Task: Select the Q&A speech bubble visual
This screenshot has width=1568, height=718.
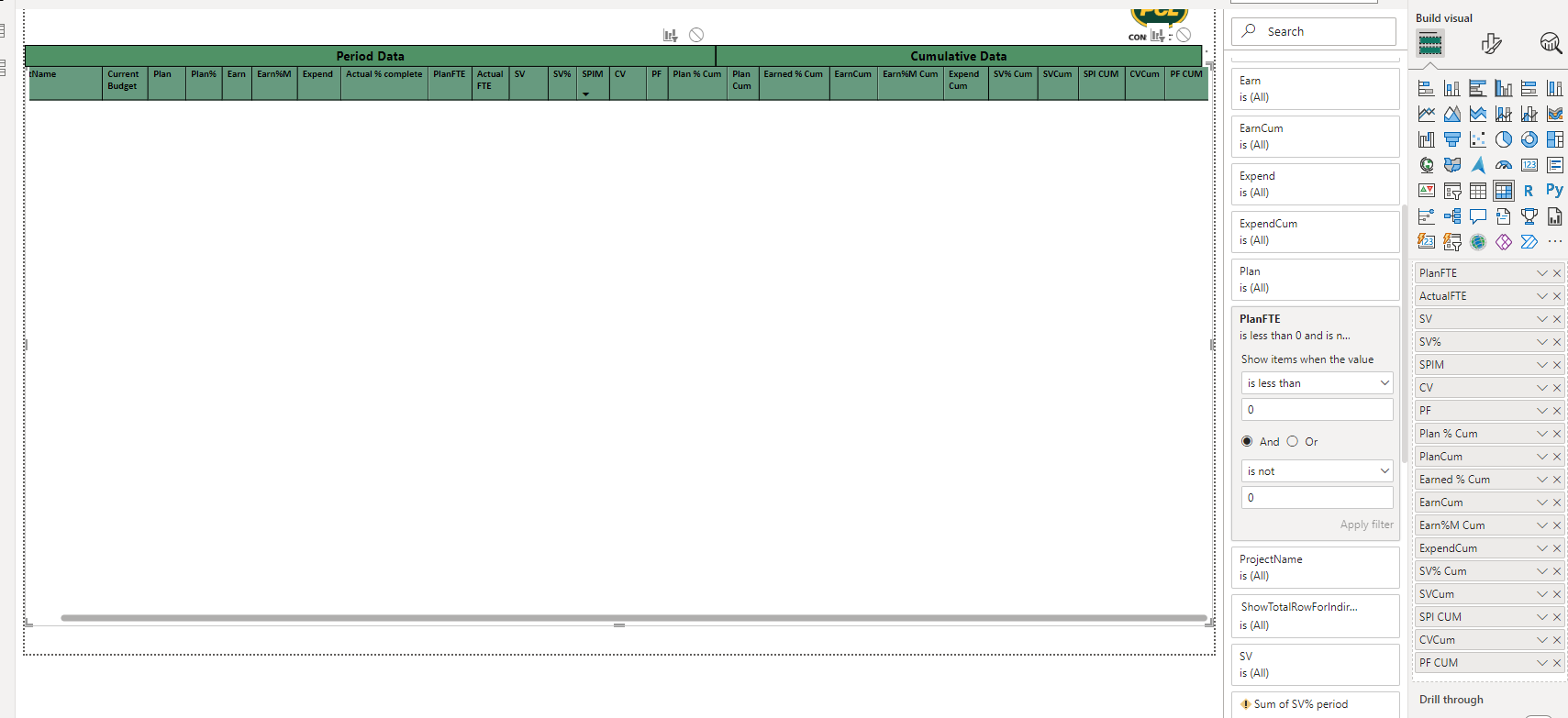Action: [x=1477, y=217]
